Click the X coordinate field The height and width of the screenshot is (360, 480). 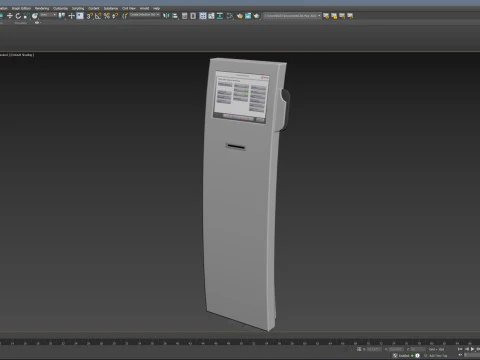(x=374, y=349)
